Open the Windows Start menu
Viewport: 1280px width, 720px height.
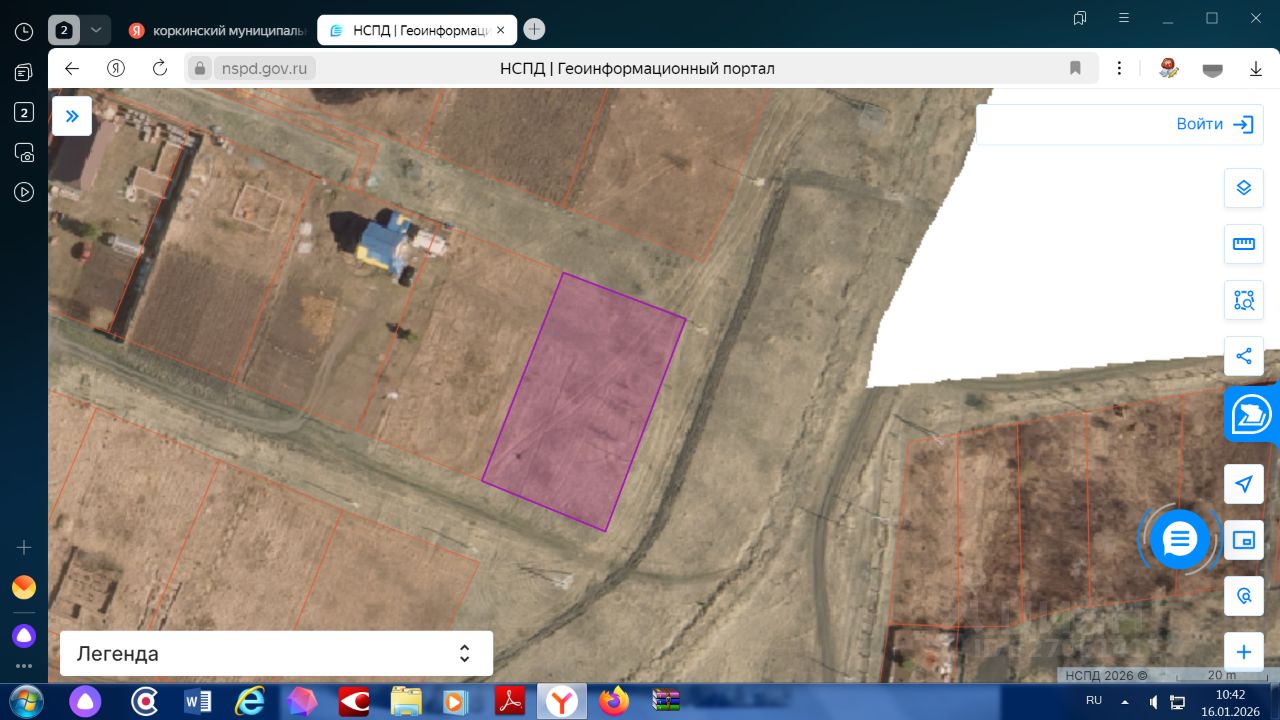(25, 702)
